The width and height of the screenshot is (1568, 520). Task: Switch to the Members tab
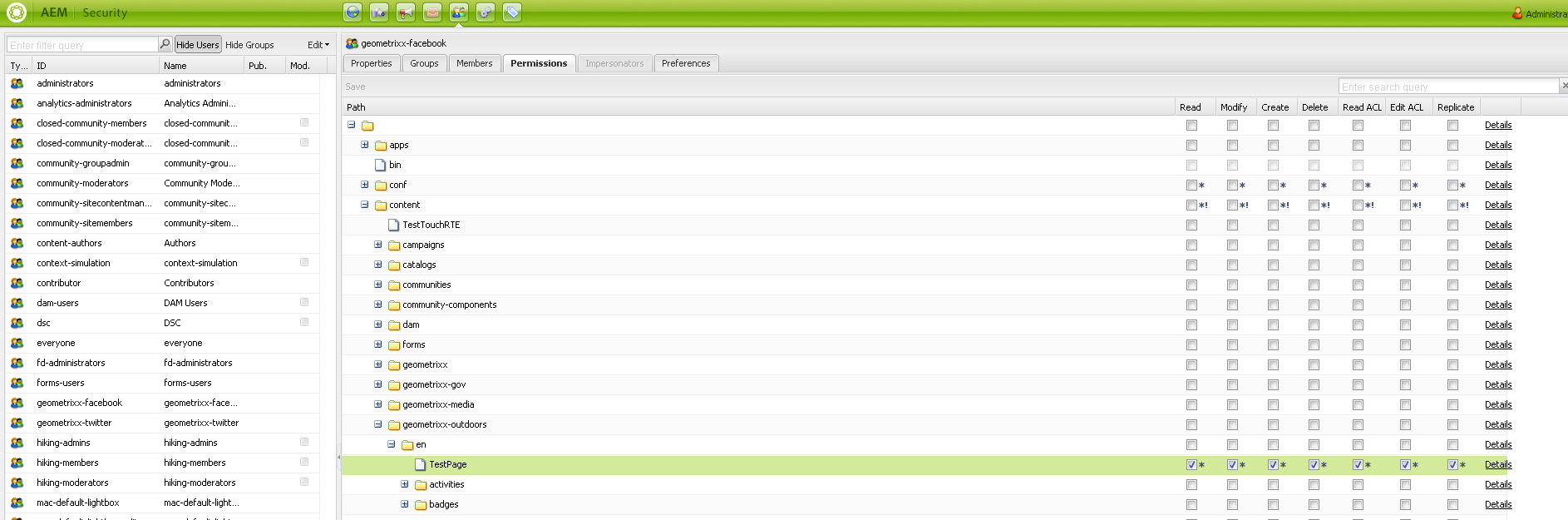[475, 63]
